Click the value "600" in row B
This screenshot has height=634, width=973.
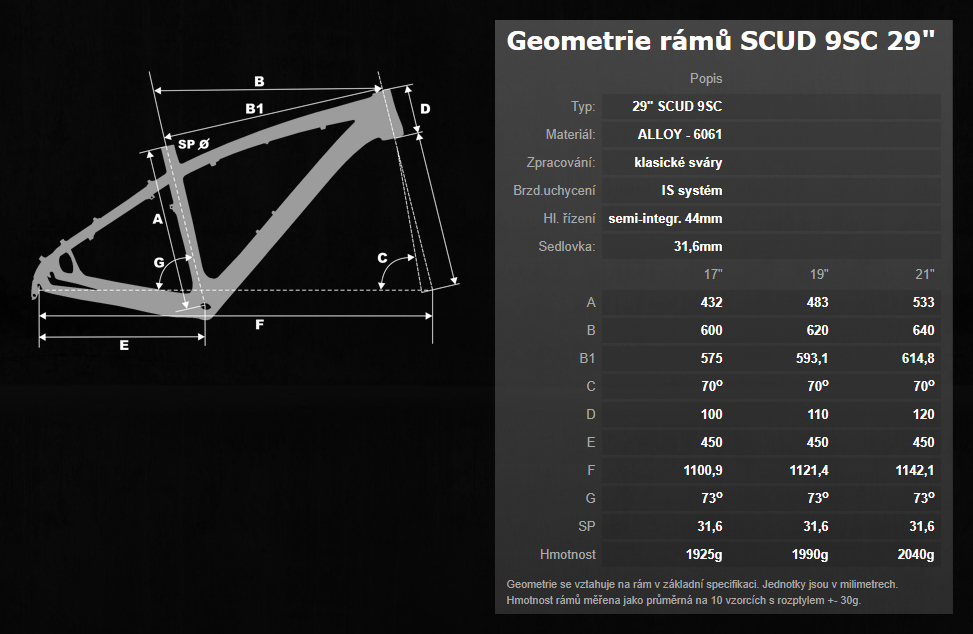(711, 330)
